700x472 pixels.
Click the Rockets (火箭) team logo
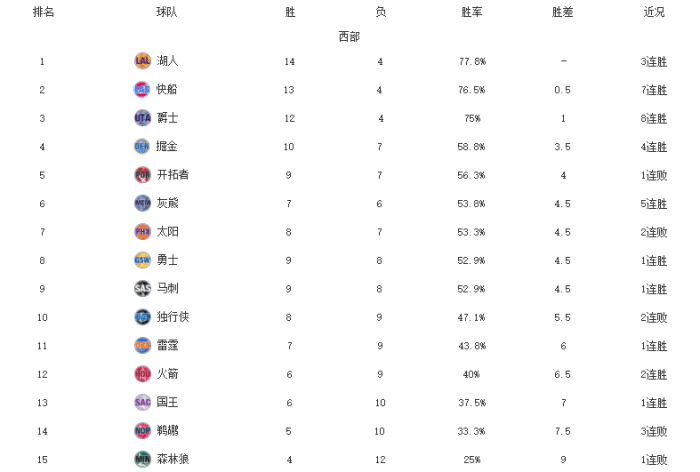click(142, 374)
